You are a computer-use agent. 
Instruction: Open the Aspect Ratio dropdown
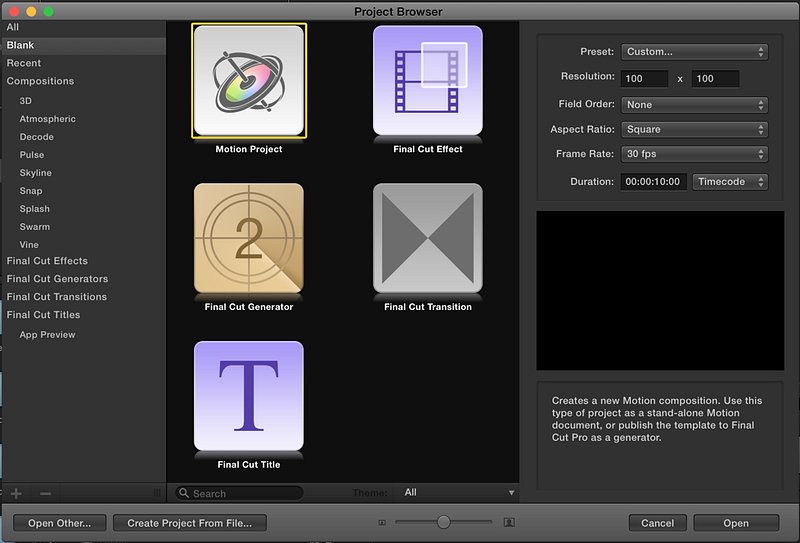(694, 130)
